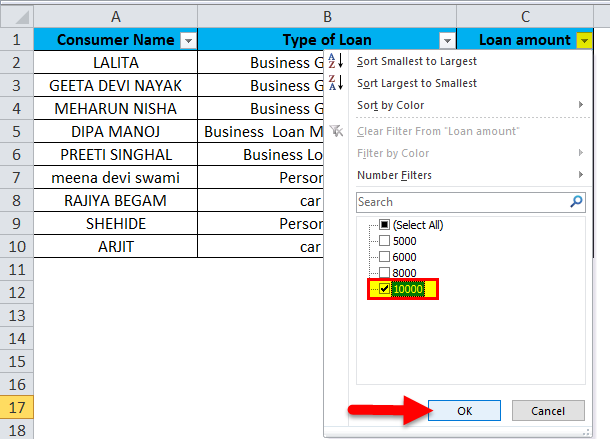Check the 5000 filter checkbox
This screenshot has width=610, height=439.
[x=384, y=241]
